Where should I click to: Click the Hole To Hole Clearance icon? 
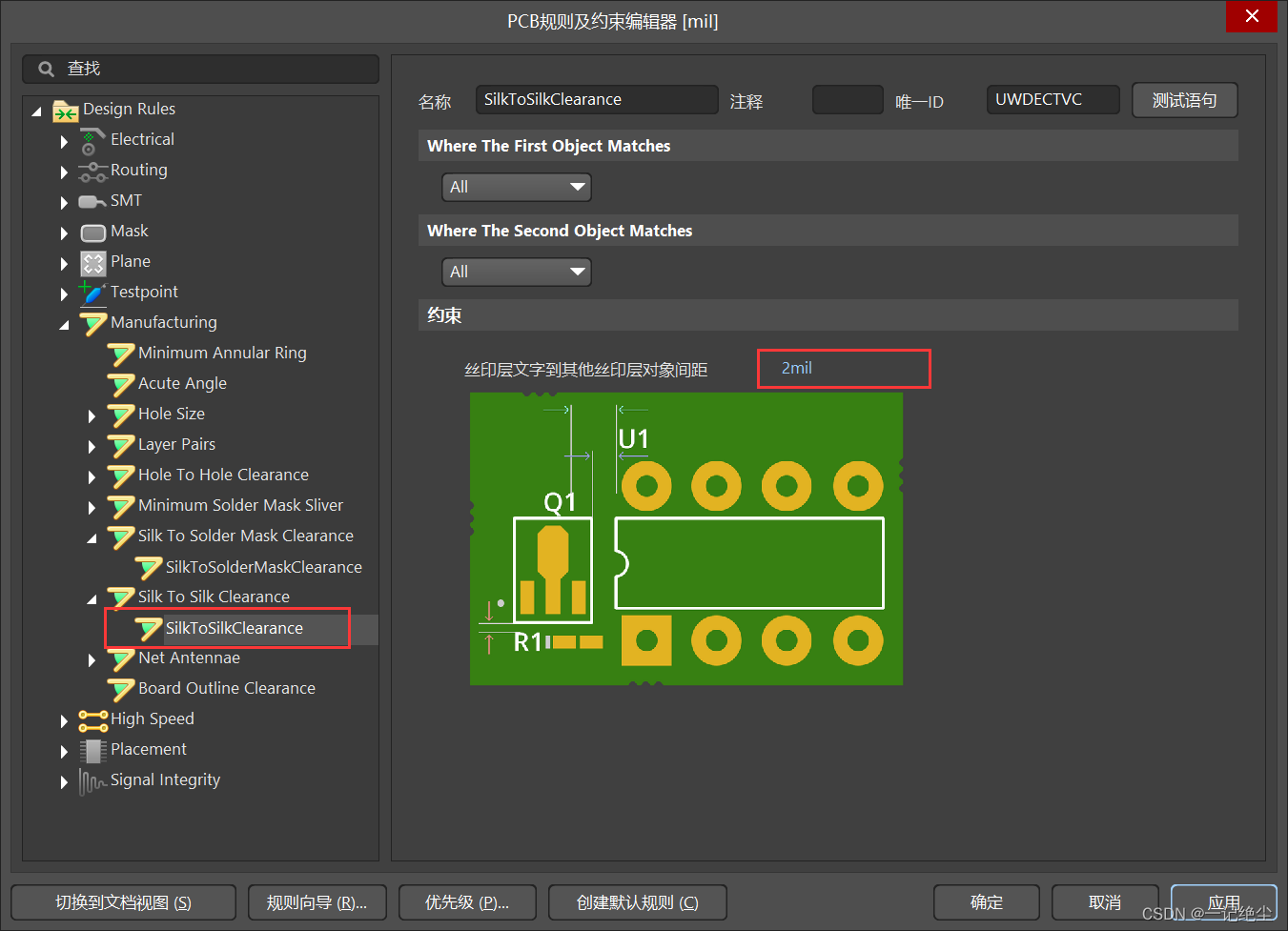pos(120,476)
